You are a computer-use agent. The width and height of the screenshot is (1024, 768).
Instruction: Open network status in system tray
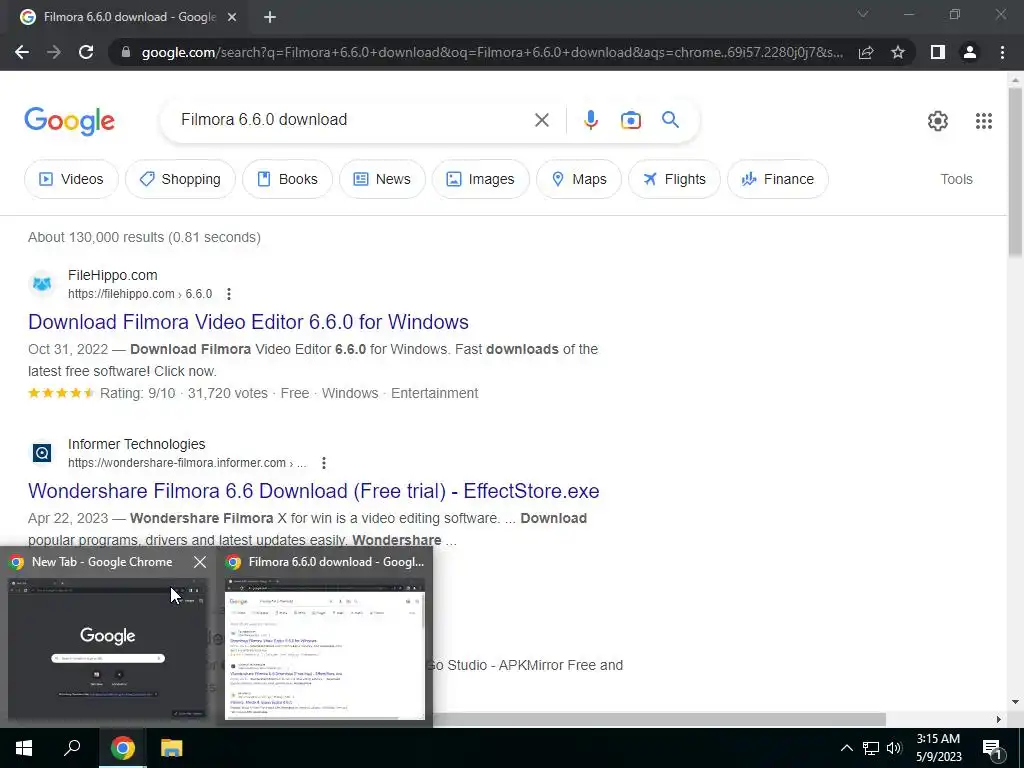(x=871, y=748)
